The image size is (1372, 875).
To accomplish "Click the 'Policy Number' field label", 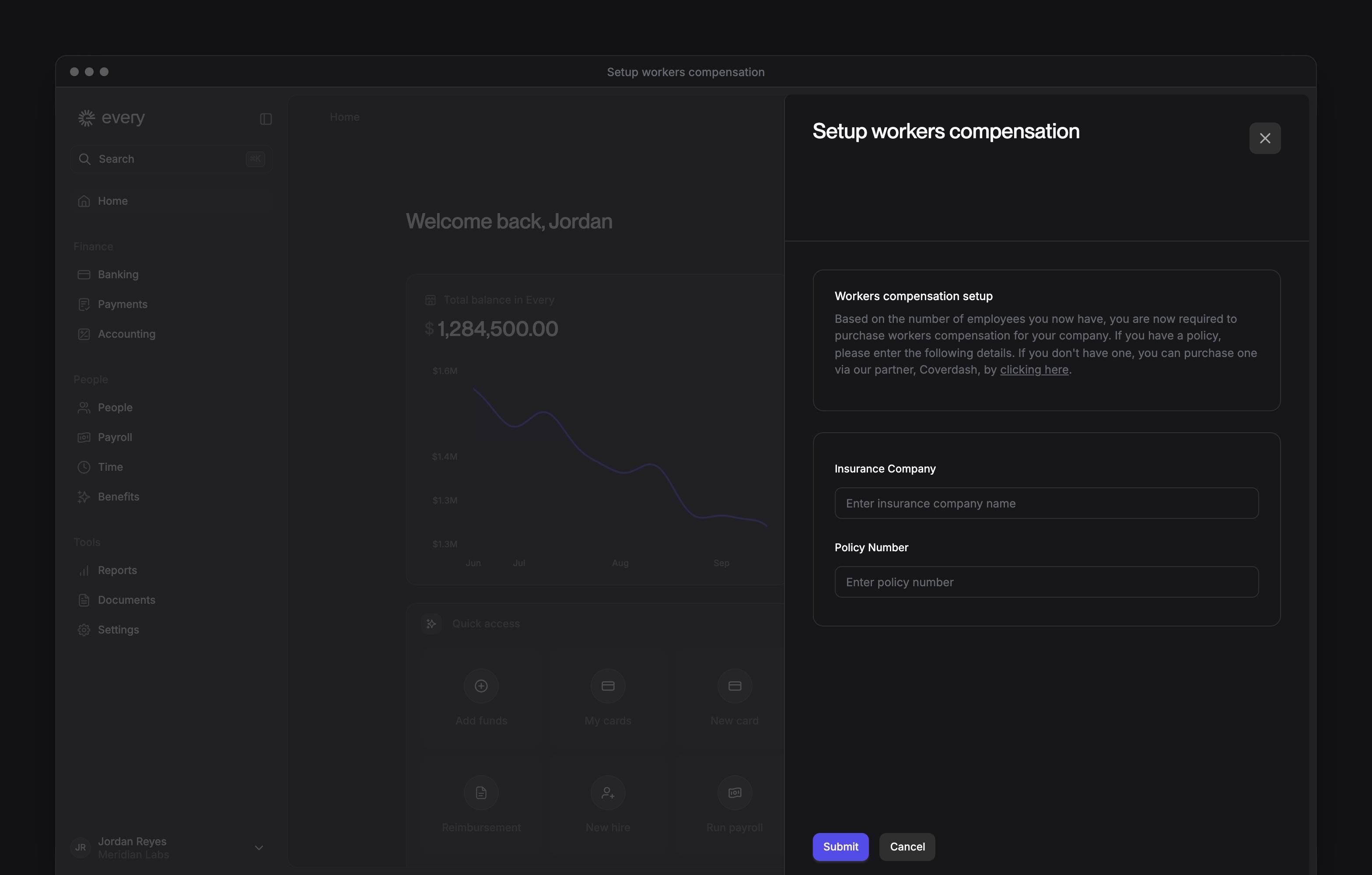I will [871, 547].
